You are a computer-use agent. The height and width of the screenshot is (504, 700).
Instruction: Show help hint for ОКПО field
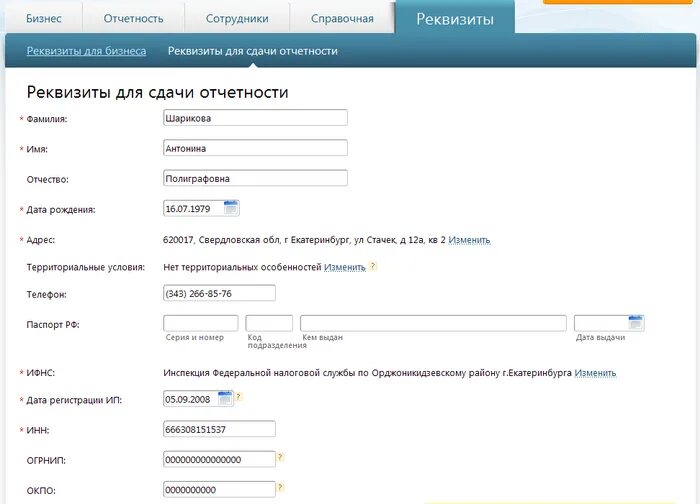coord(280,487)
